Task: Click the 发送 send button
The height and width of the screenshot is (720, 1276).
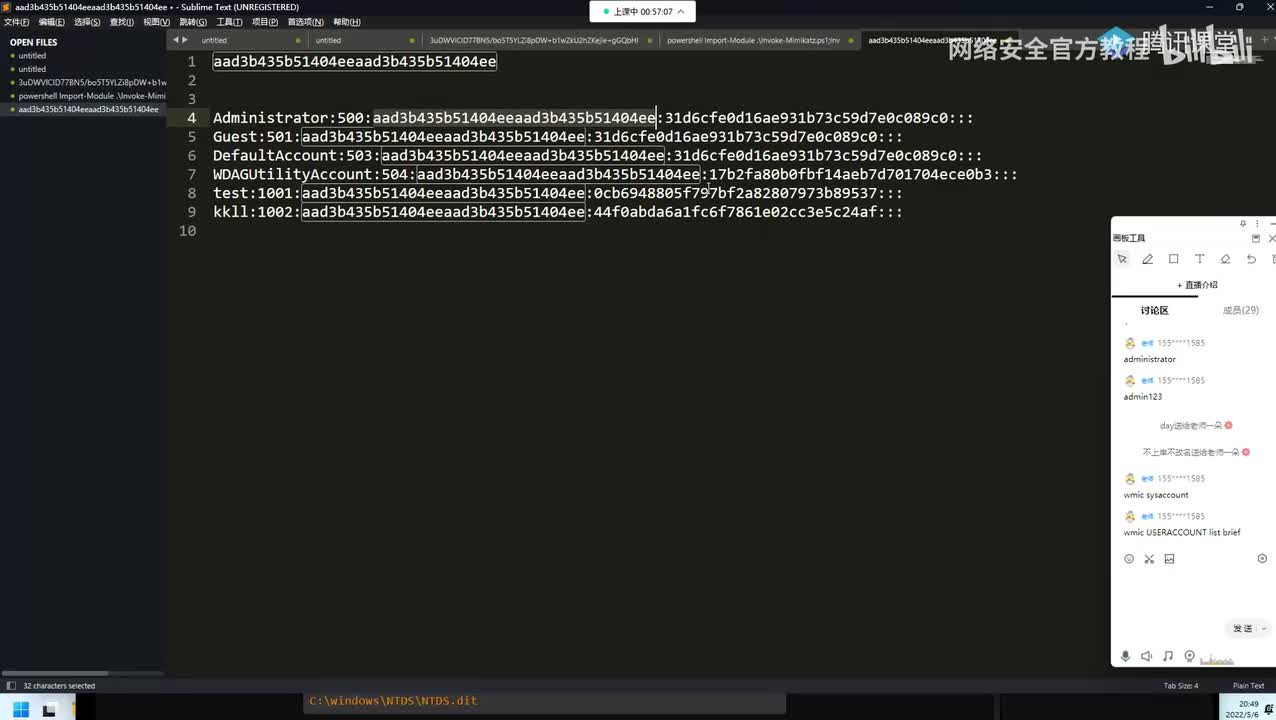Action: coord(1243,629)
